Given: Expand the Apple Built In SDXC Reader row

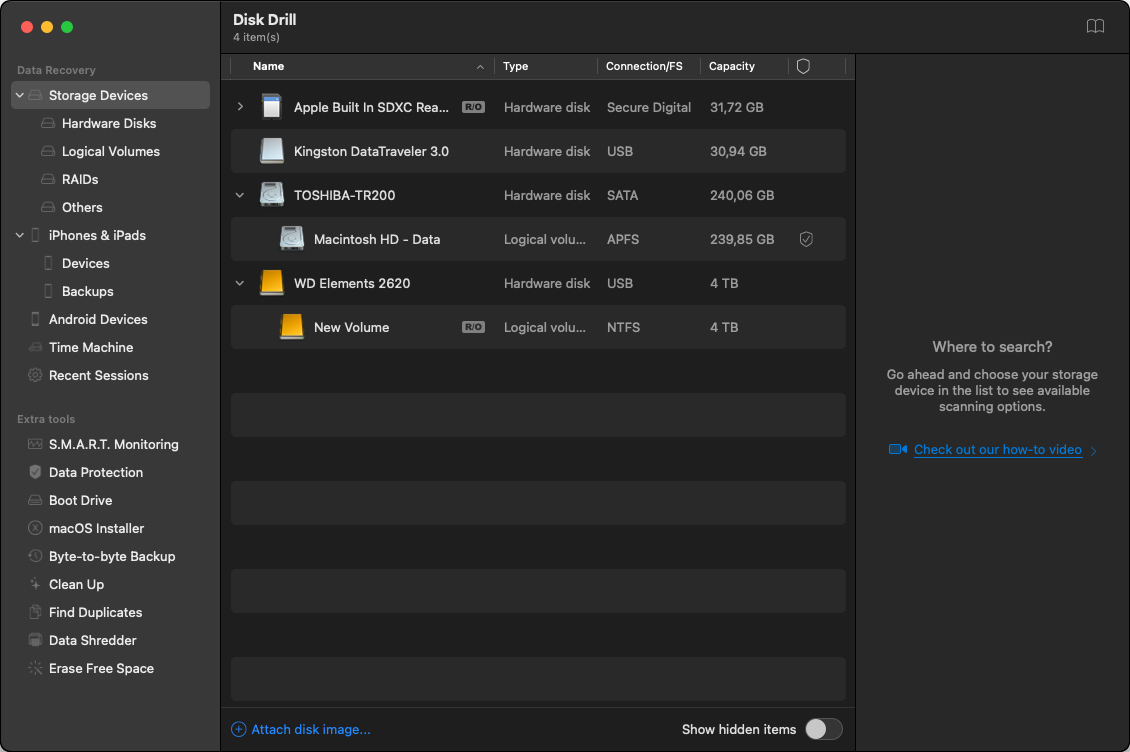Looking at the screenshot, I should pos(240,107).
